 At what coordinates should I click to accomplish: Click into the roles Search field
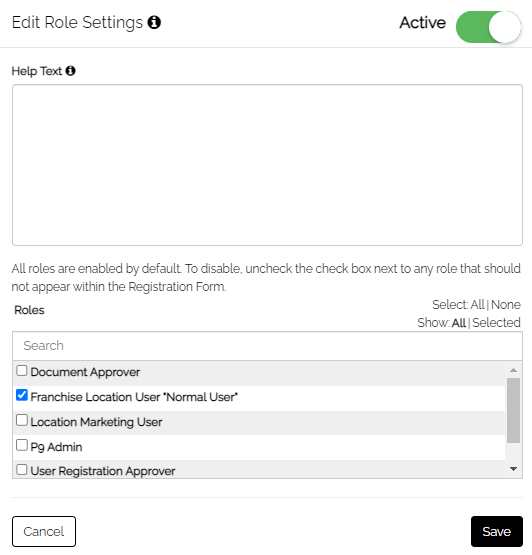coord(267,346)
